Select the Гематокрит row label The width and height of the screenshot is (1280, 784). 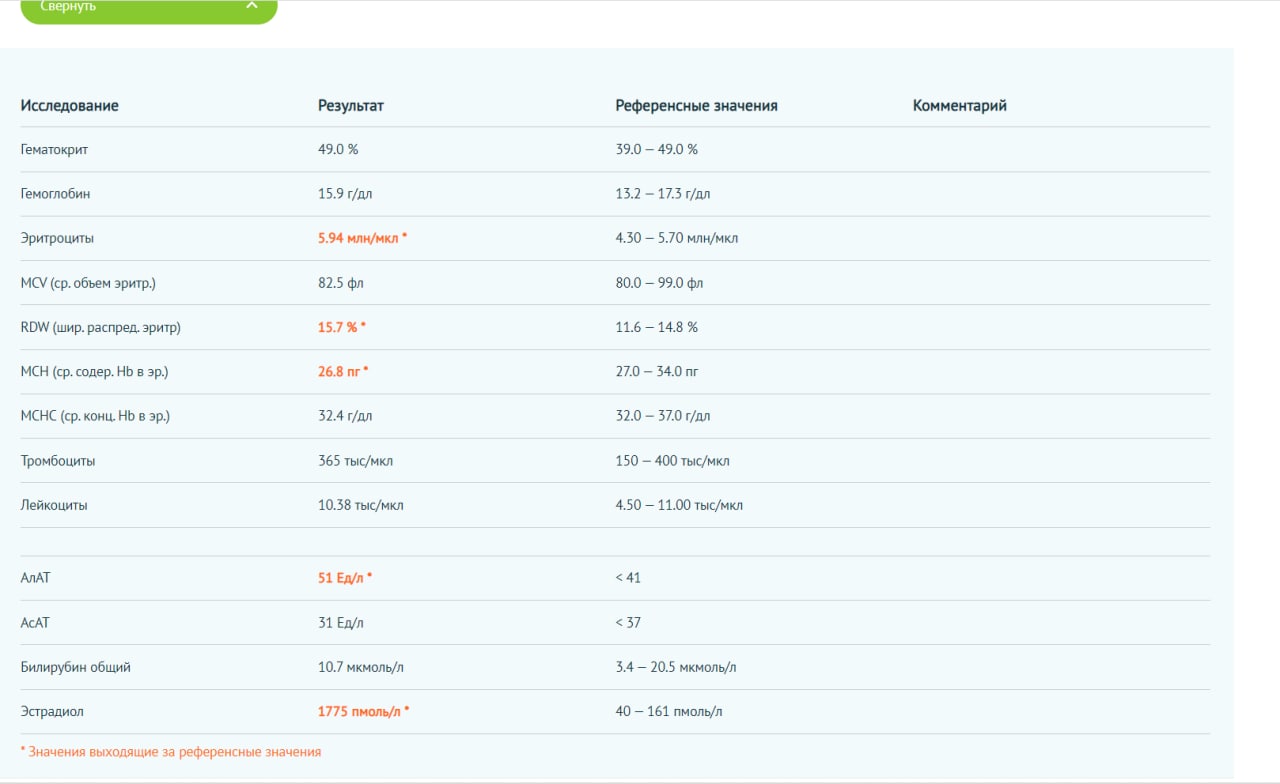coord(55,149)
